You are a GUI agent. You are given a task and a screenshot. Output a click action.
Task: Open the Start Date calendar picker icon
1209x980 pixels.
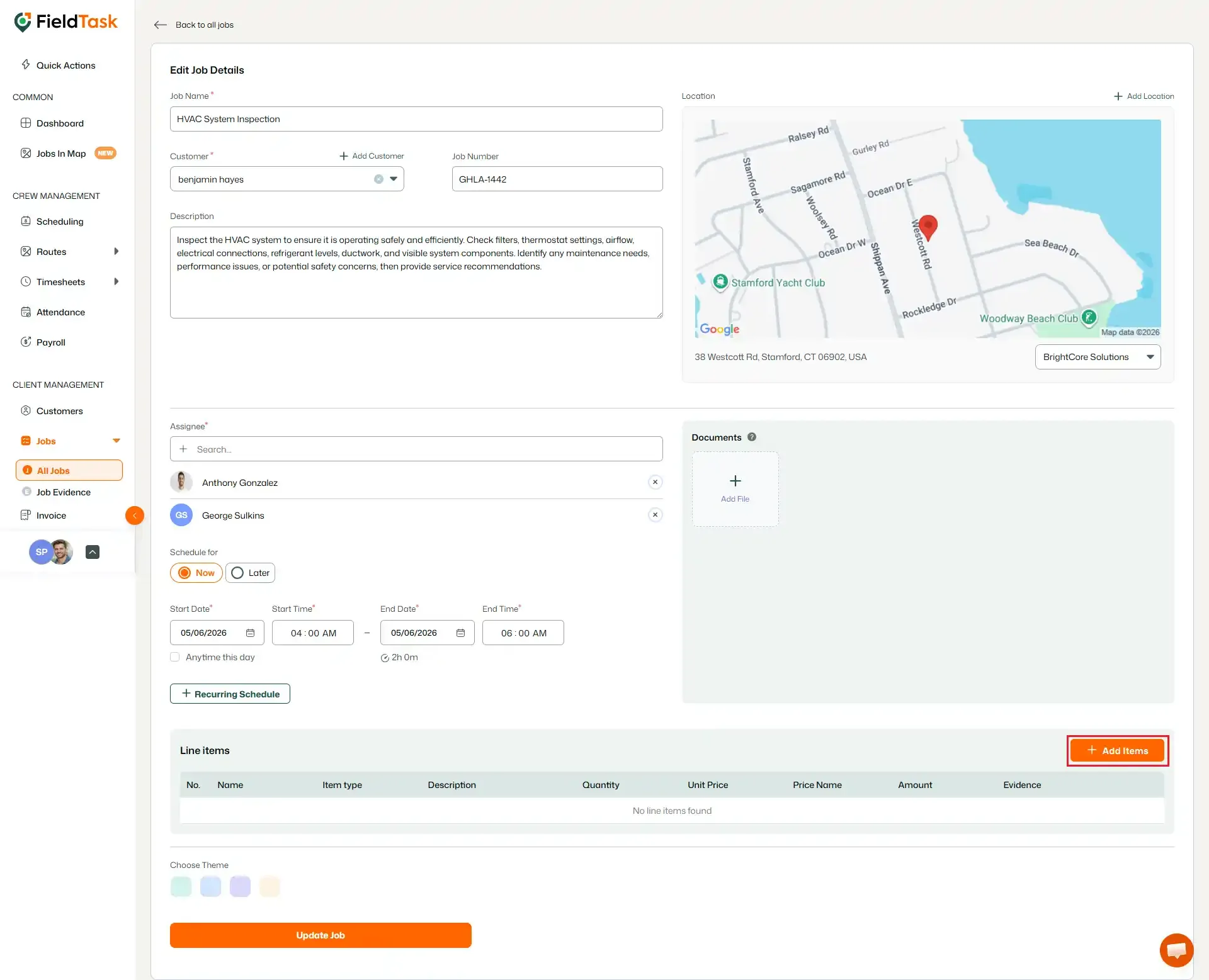click(250, 633)
